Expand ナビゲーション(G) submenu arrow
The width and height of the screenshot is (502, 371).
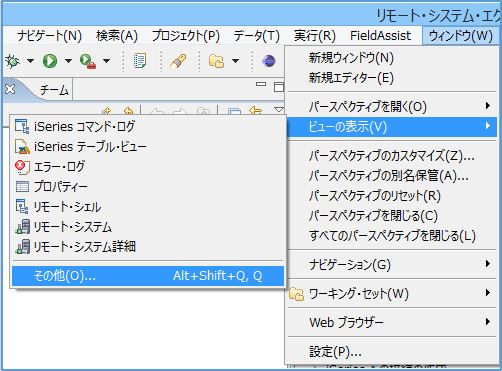pyautogui.click(x=488, y=264)
